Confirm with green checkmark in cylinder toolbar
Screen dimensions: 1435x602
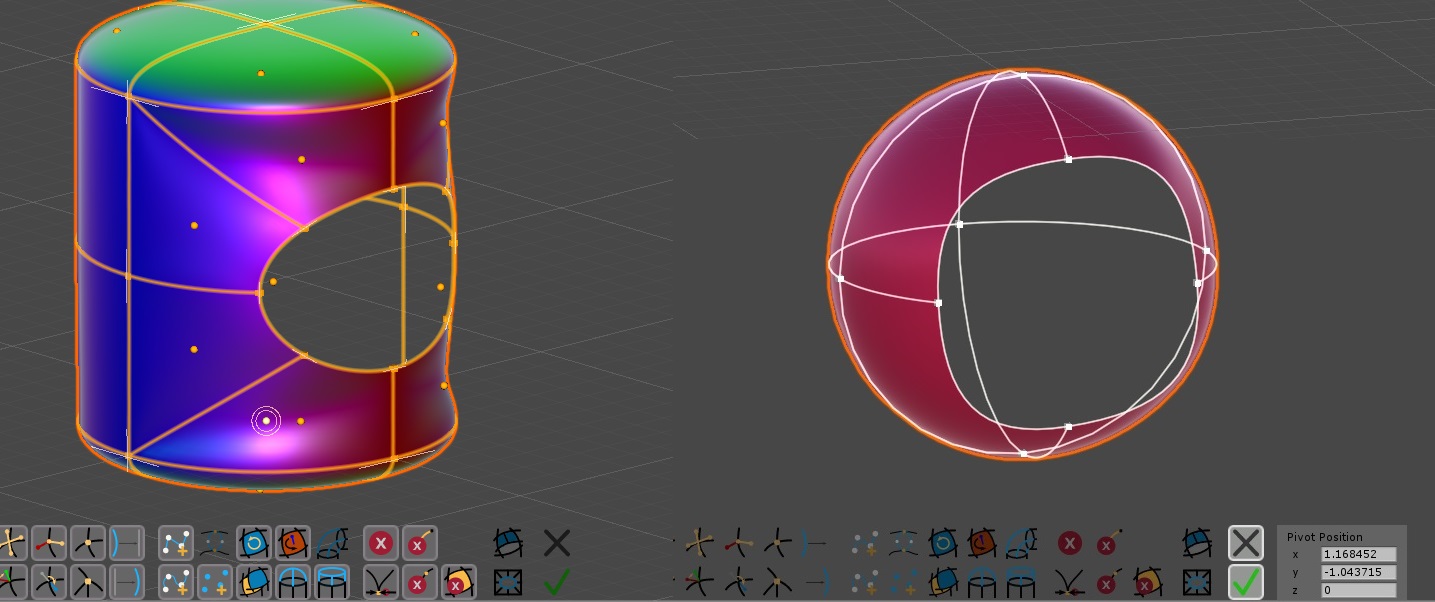tap(557, 580)
